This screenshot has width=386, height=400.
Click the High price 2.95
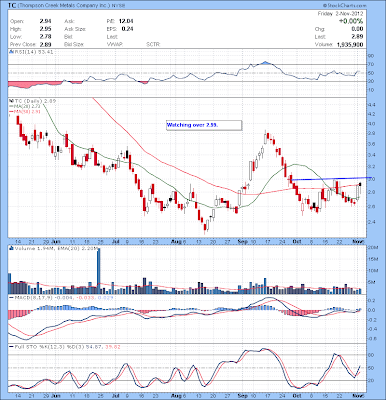(45, 29)
